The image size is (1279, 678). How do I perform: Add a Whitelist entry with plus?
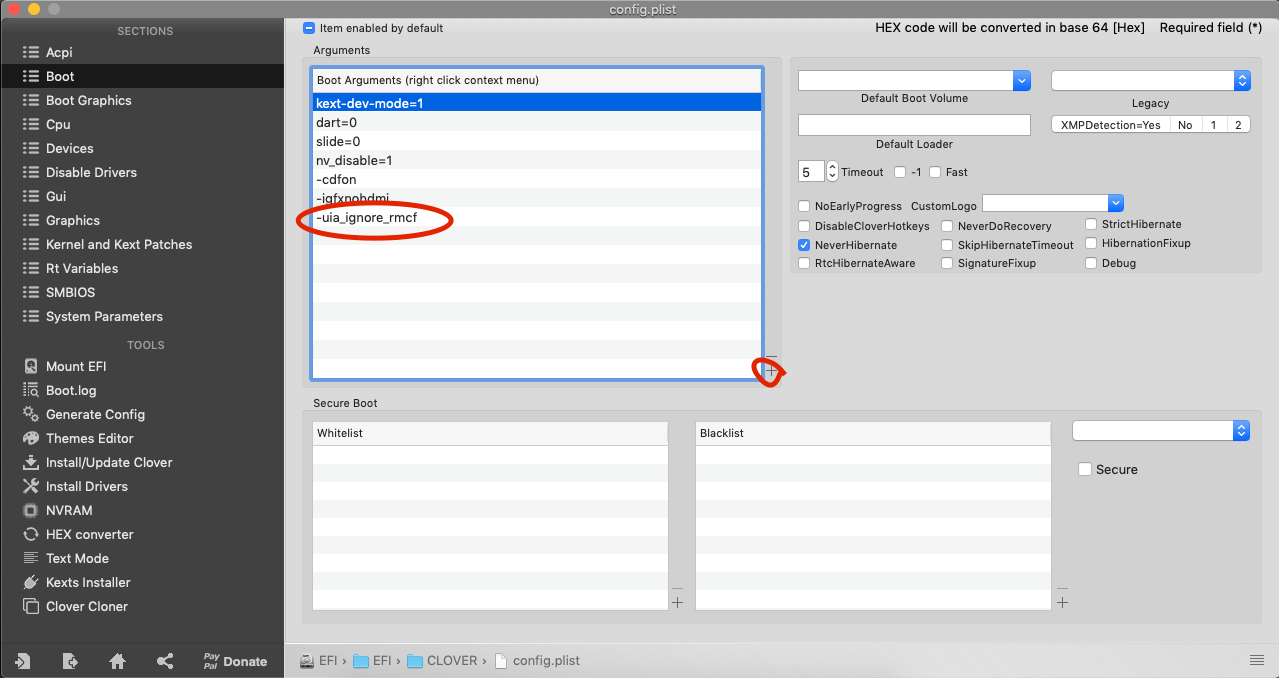[677, 602]
